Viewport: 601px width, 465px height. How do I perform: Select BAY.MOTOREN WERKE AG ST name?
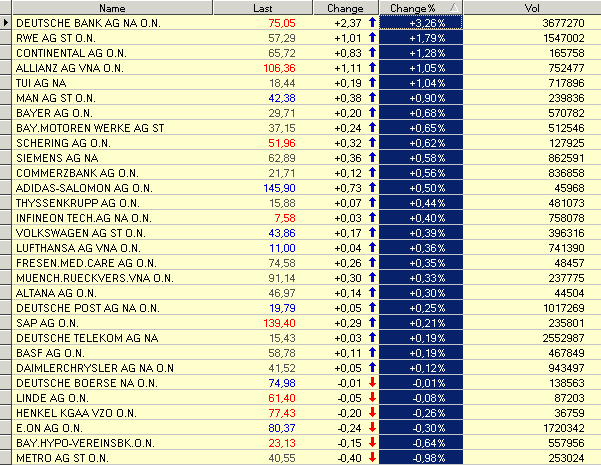tap(90, 128)
